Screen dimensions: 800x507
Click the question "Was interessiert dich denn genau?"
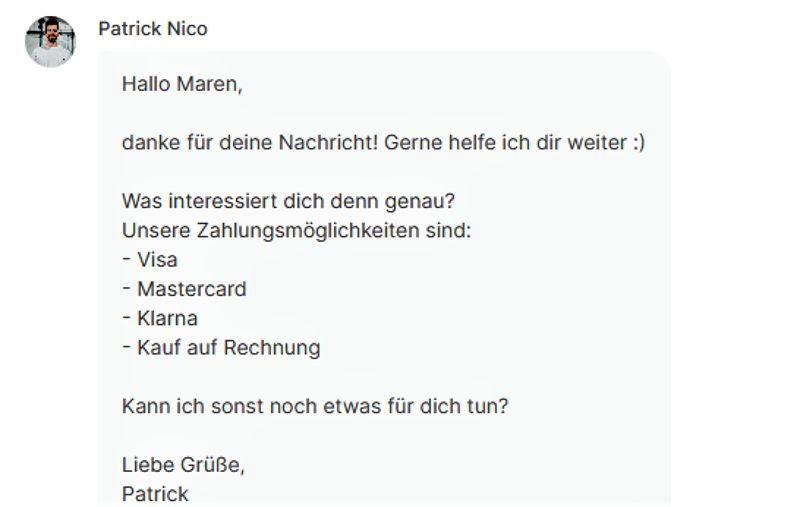point(288,201)
